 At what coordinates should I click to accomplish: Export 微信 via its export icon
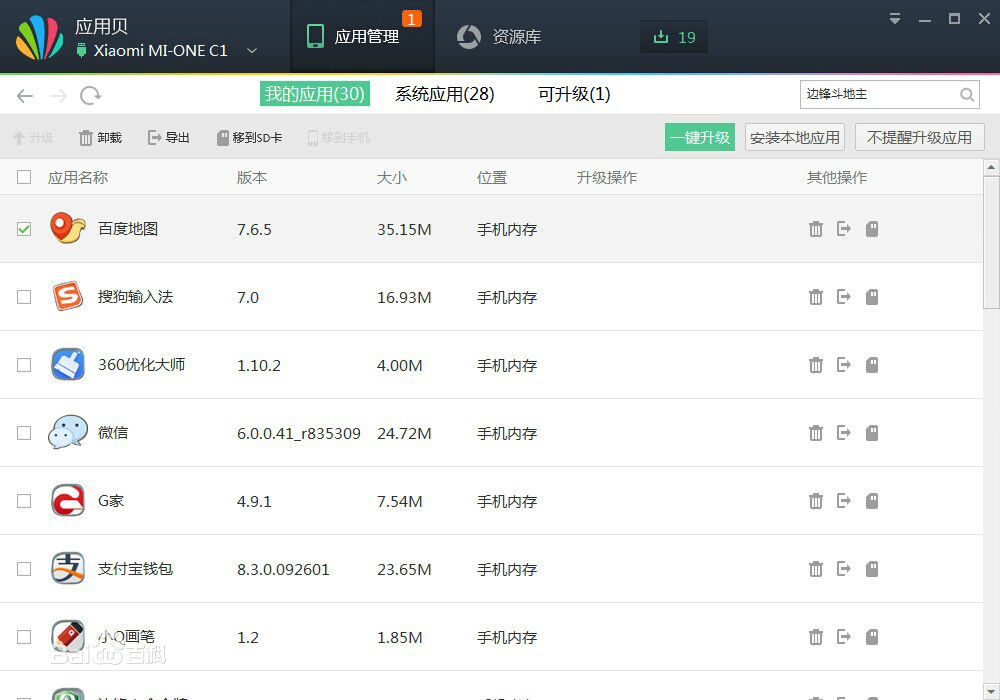pyautogui.click(x=844, y=434)
